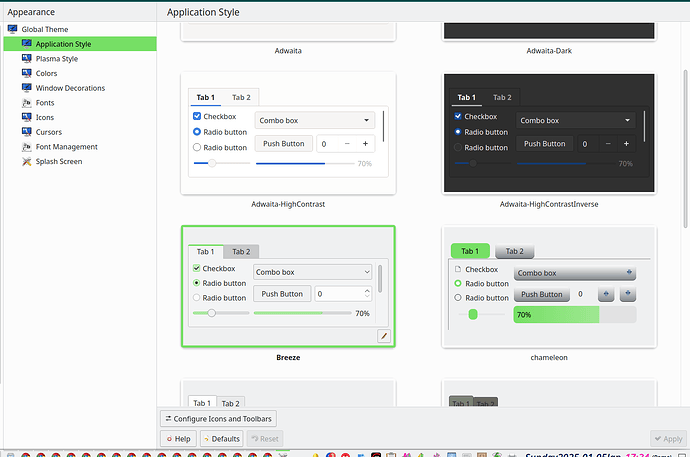Select Radio button in chameleon preview
690x457 pixels.
(x=459, y=283)
